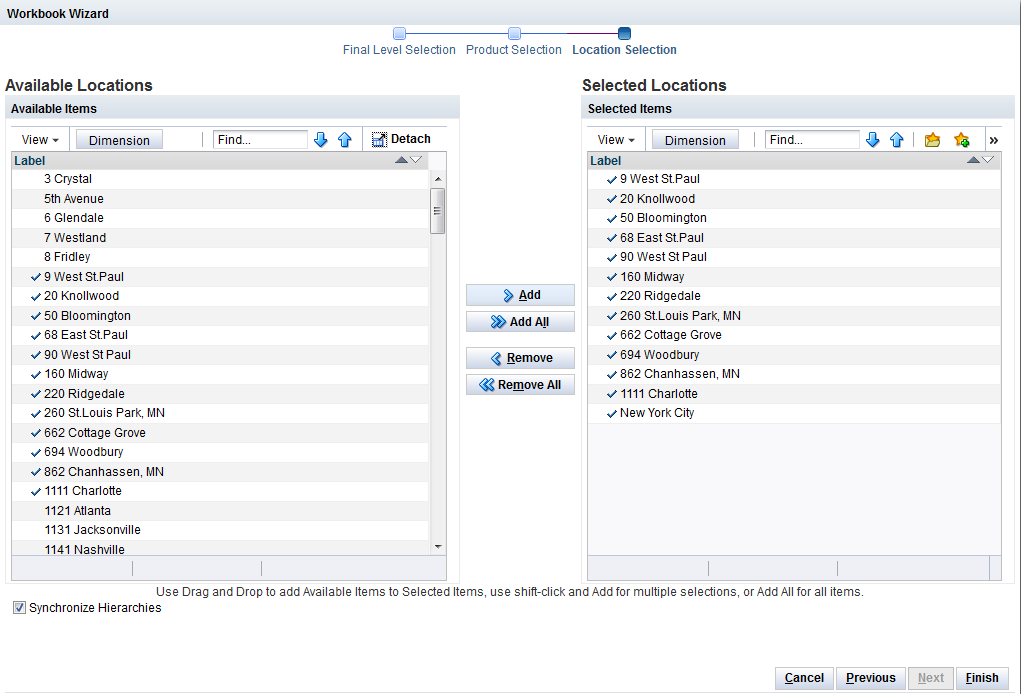Click the Product Selection step marker
1021x694 pixels.
tap(514, 33)
